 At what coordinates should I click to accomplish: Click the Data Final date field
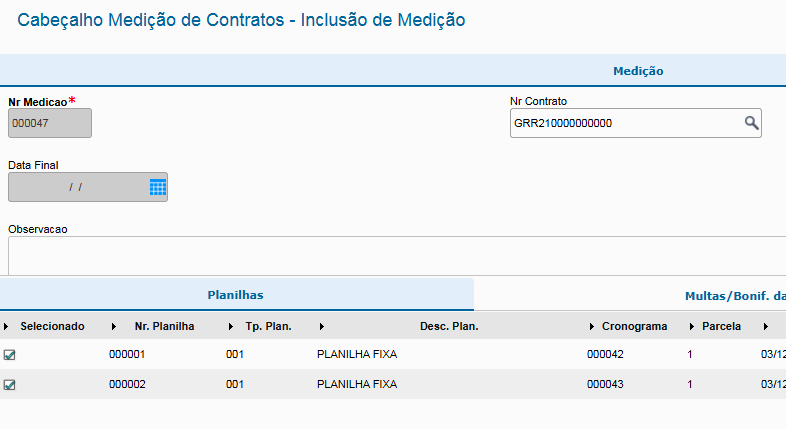76,187
